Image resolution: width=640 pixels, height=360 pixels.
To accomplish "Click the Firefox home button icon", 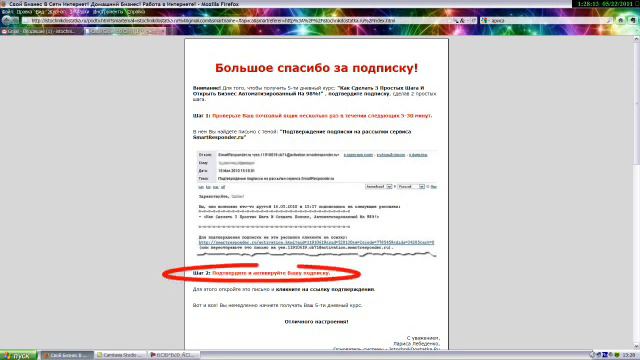I will [620, 20].
